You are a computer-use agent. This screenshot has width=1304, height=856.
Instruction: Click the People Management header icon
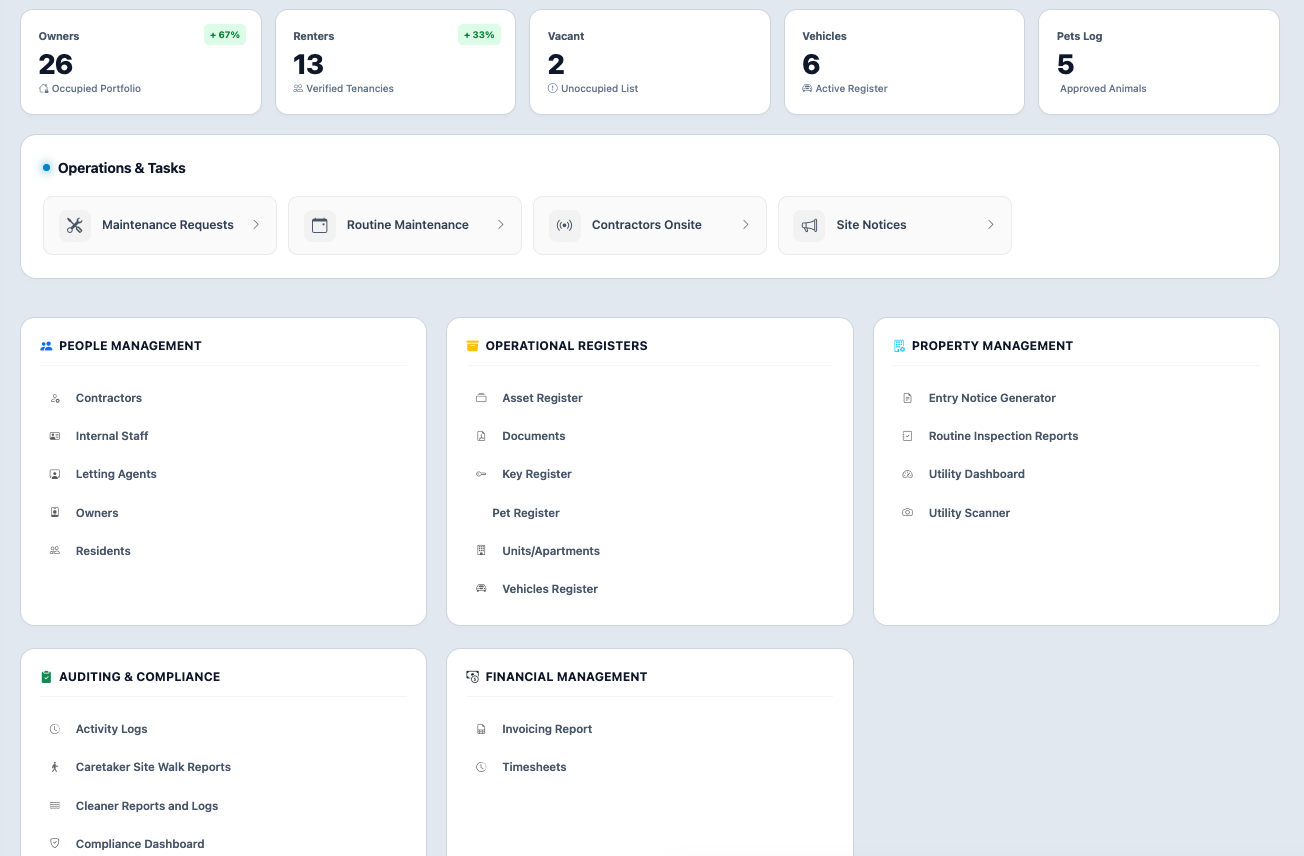(46, 346)
